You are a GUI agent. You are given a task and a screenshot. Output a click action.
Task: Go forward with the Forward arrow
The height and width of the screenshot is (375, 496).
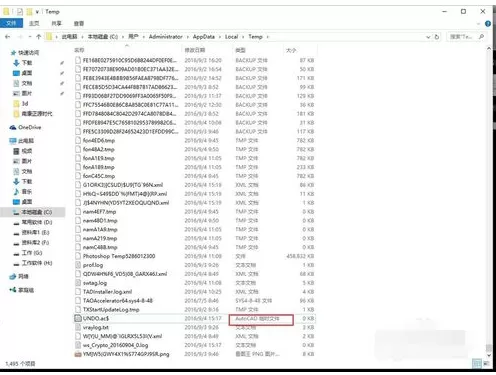pyautogui.click(x=20, y=37)
